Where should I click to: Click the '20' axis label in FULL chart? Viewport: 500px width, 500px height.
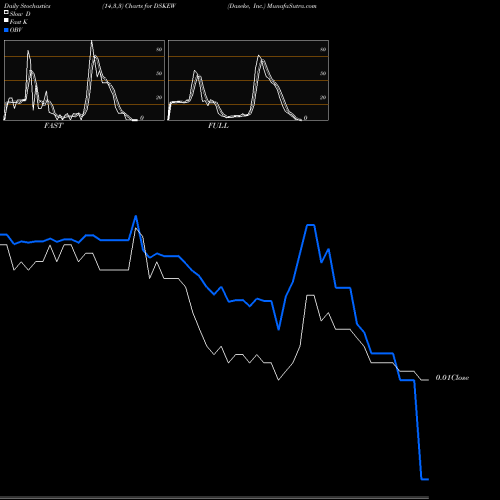point(323,97)
